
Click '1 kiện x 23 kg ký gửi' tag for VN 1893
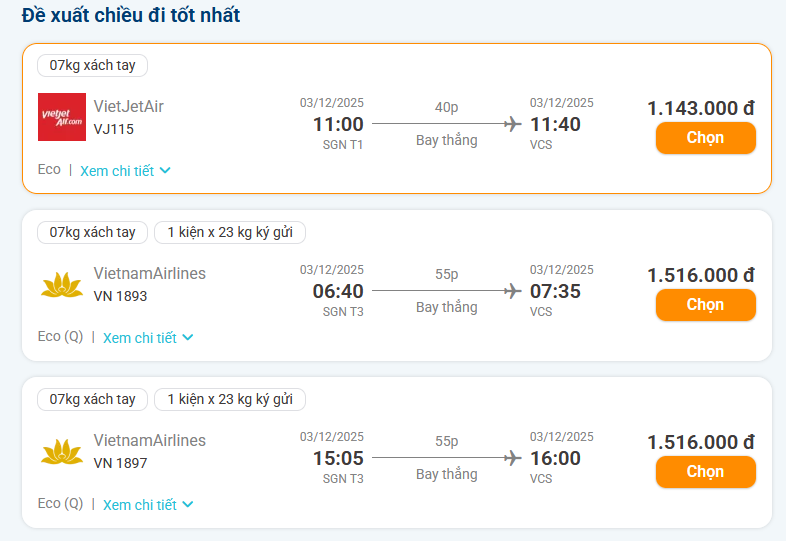pos(230,233)
